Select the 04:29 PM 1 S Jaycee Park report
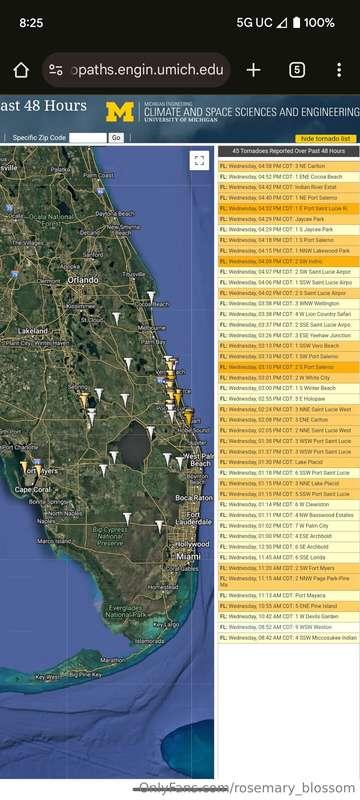This screenshot has height=800, width=360. [x=289, y=230]
